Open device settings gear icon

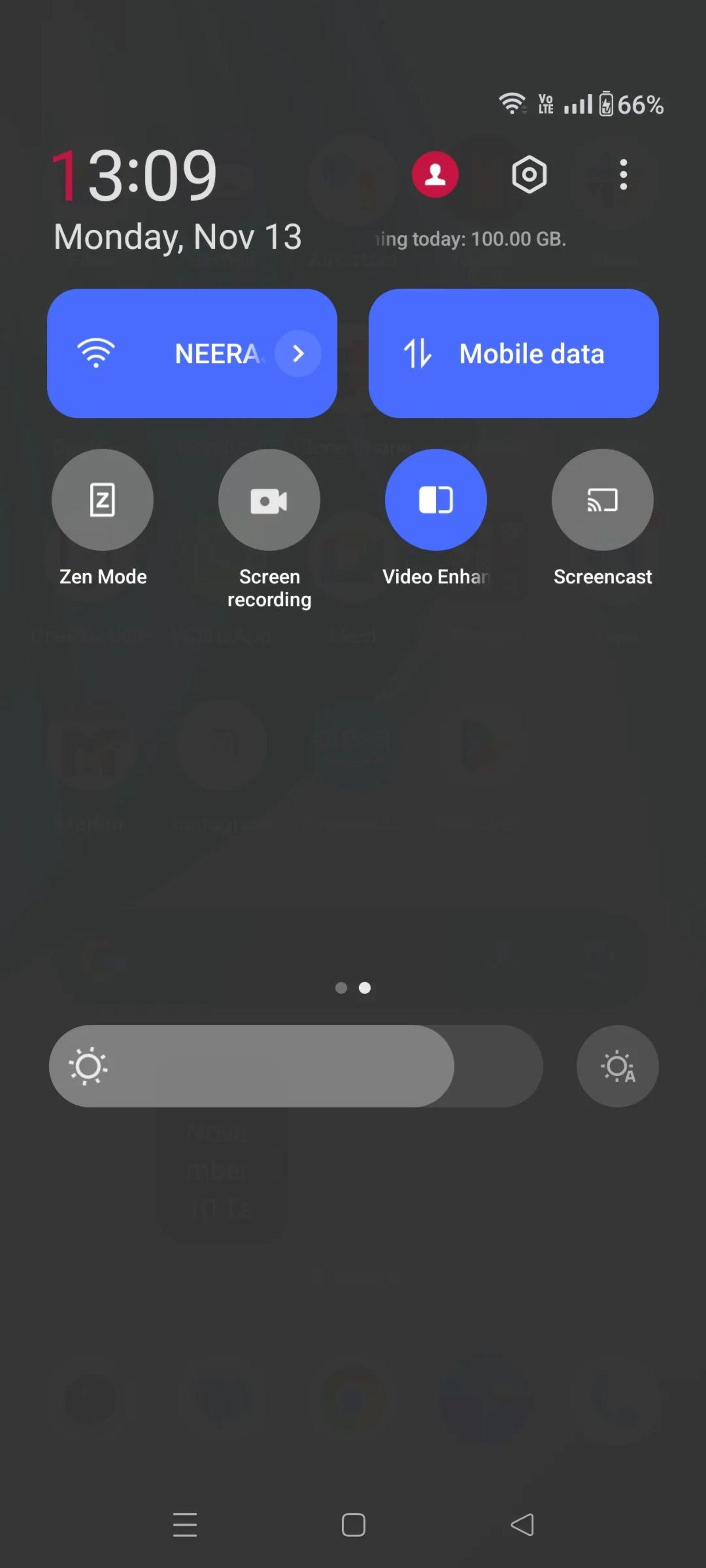530,175
